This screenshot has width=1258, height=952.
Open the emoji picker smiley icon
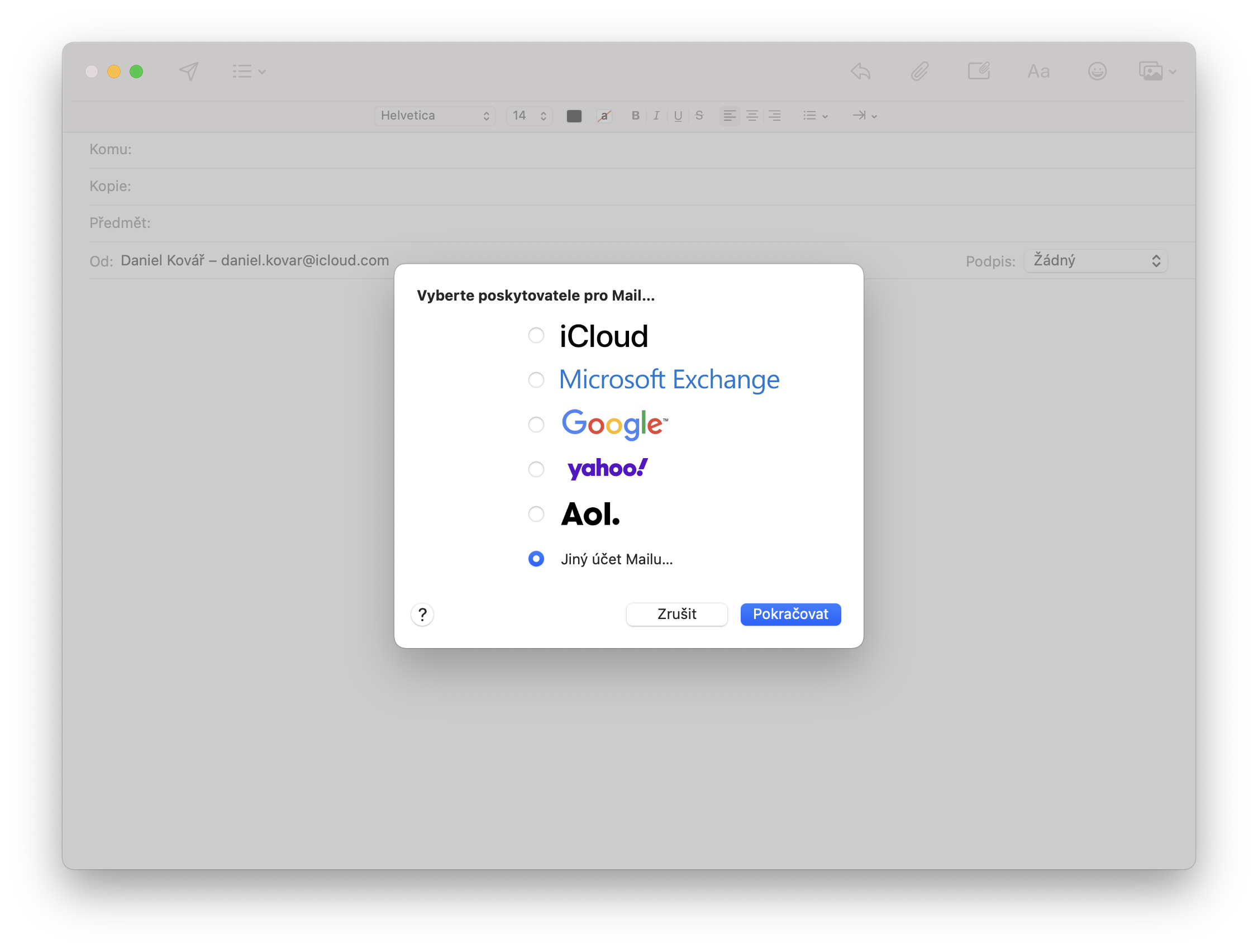coord(1097,71)
